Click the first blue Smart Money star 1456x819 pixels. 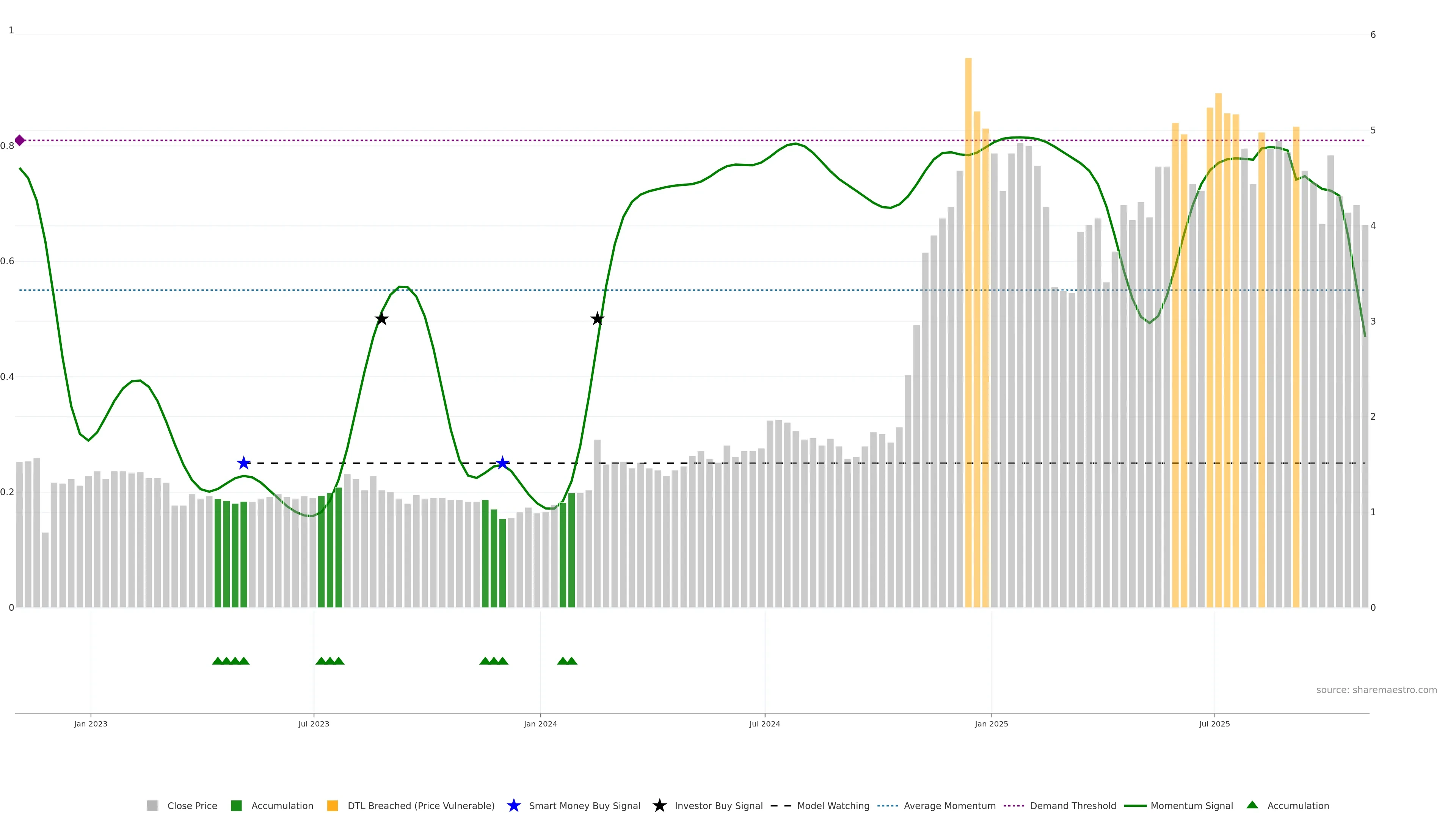[243, 463]
